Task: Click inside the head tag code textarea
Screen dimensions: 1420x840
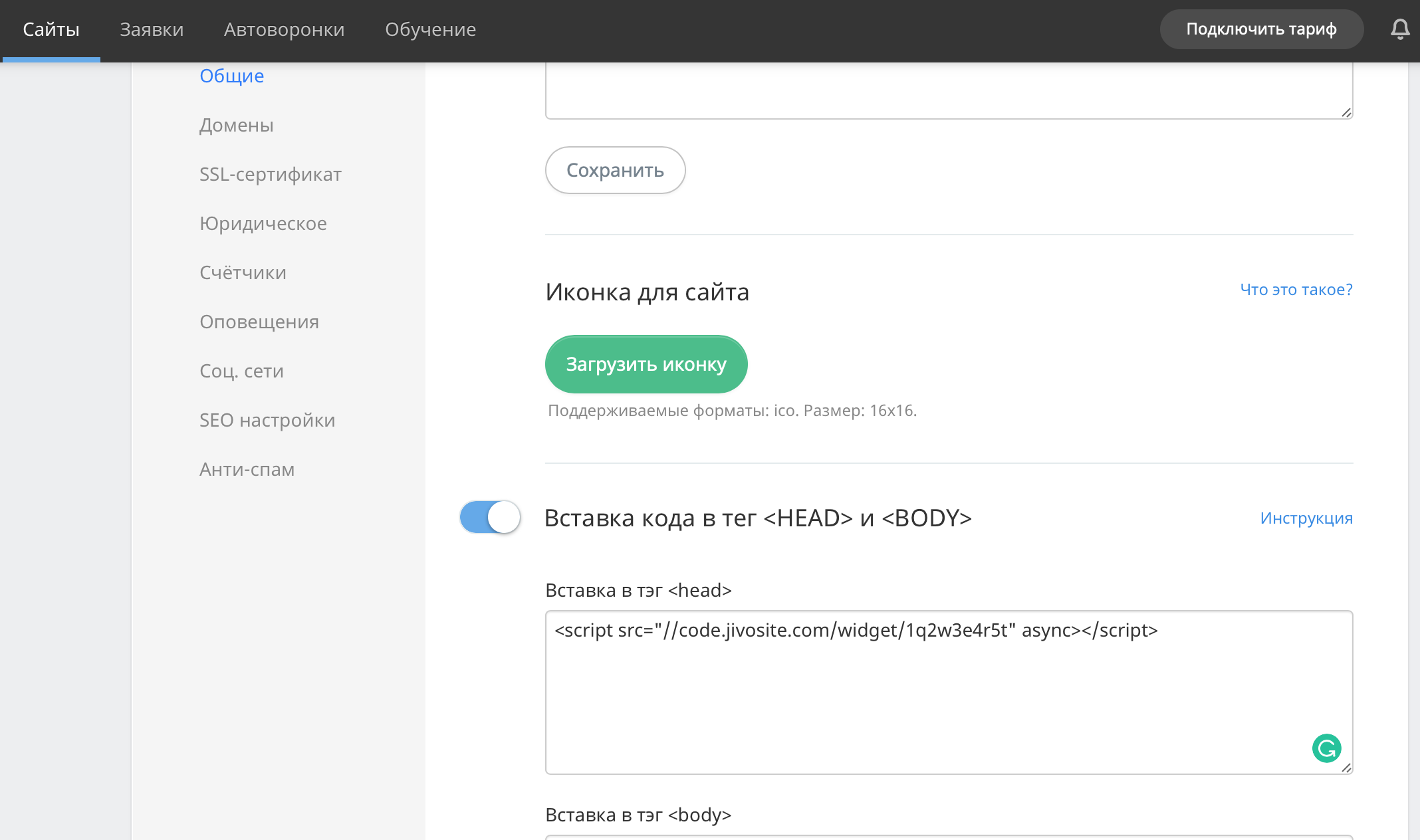Action: click(949, 692)
